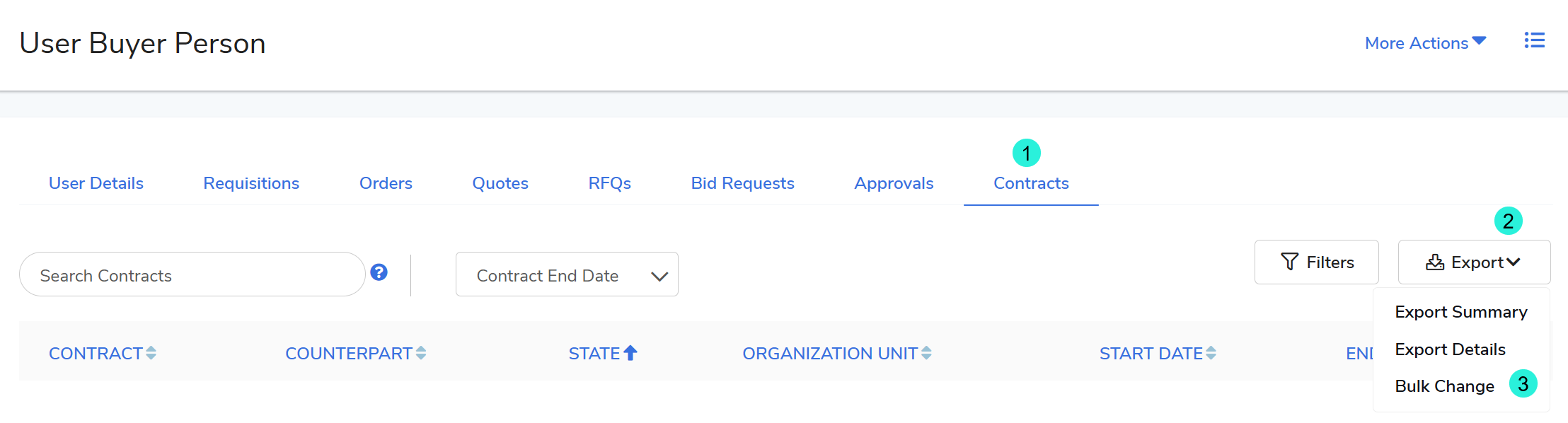Click the State ascending sort arrow

[630, 353]
